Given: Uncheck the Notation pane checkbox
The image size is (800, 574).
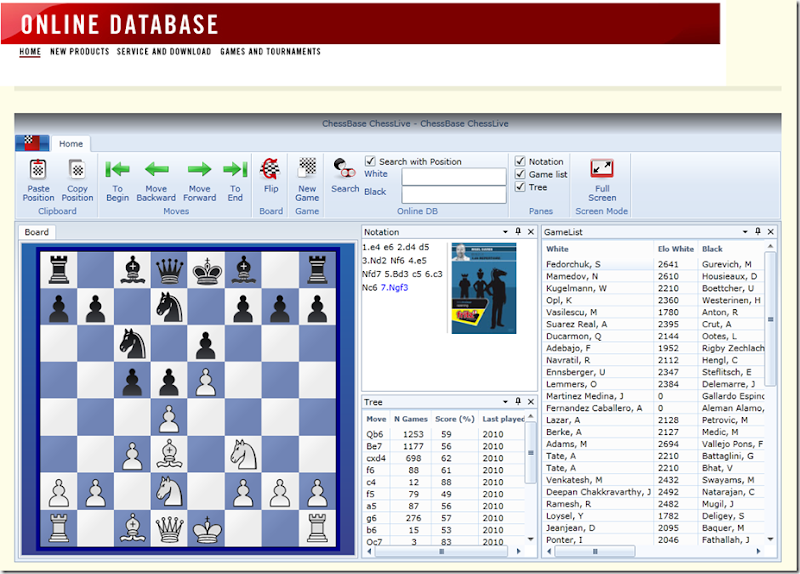Looking at the screenshot, I should [x=520, y=161].
